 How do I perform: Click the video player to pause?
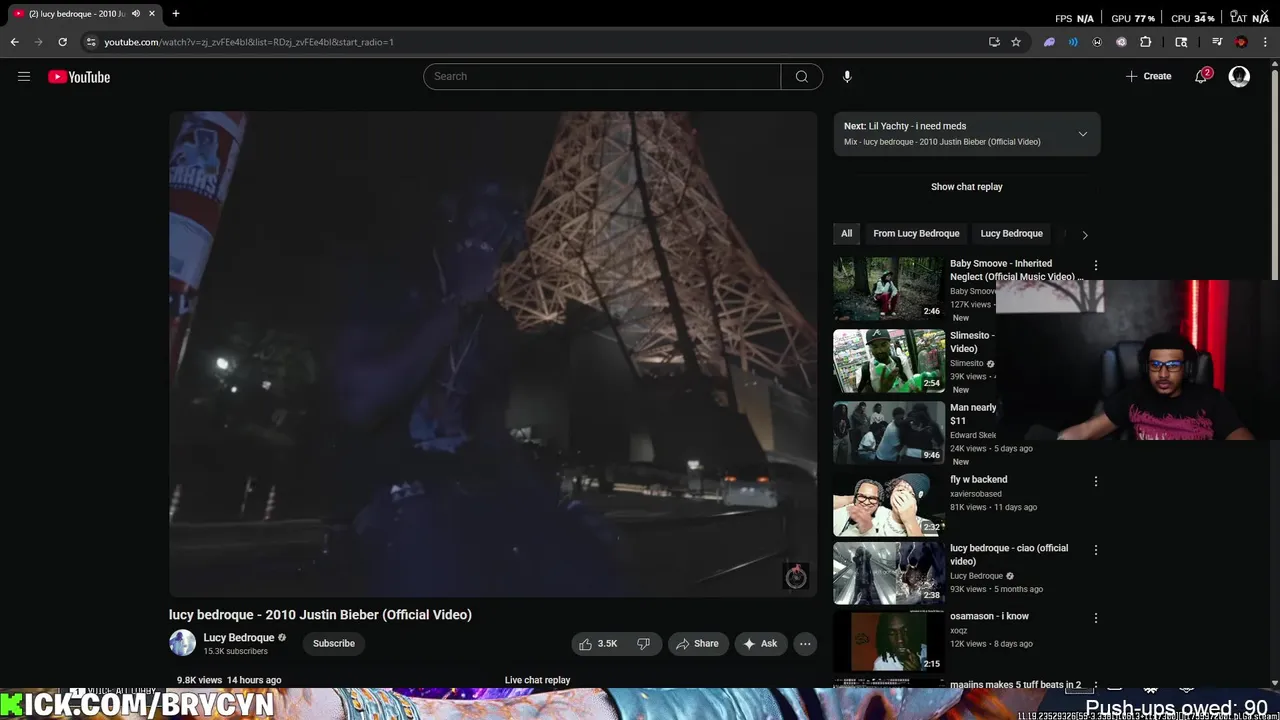(493, 354)
